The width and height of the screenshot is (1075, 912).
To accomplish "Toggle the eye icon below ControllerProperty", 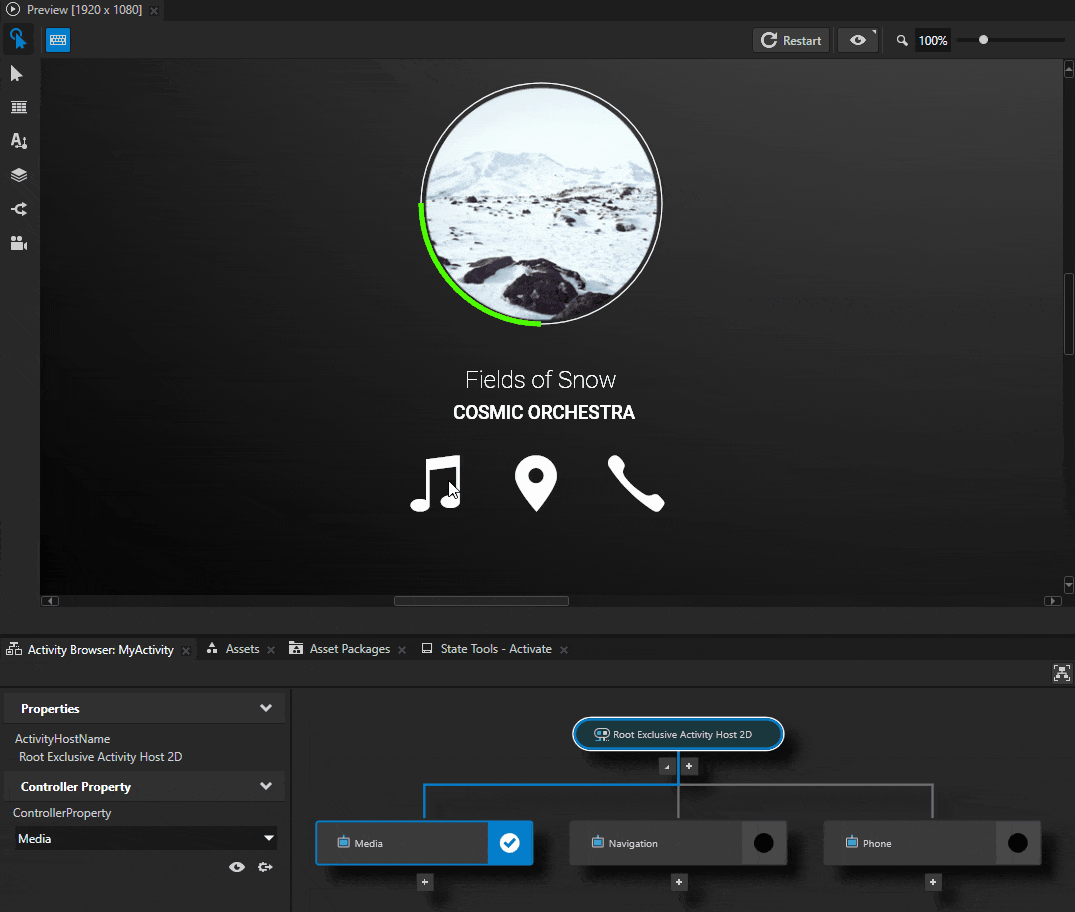I will (x=237, y=867).
